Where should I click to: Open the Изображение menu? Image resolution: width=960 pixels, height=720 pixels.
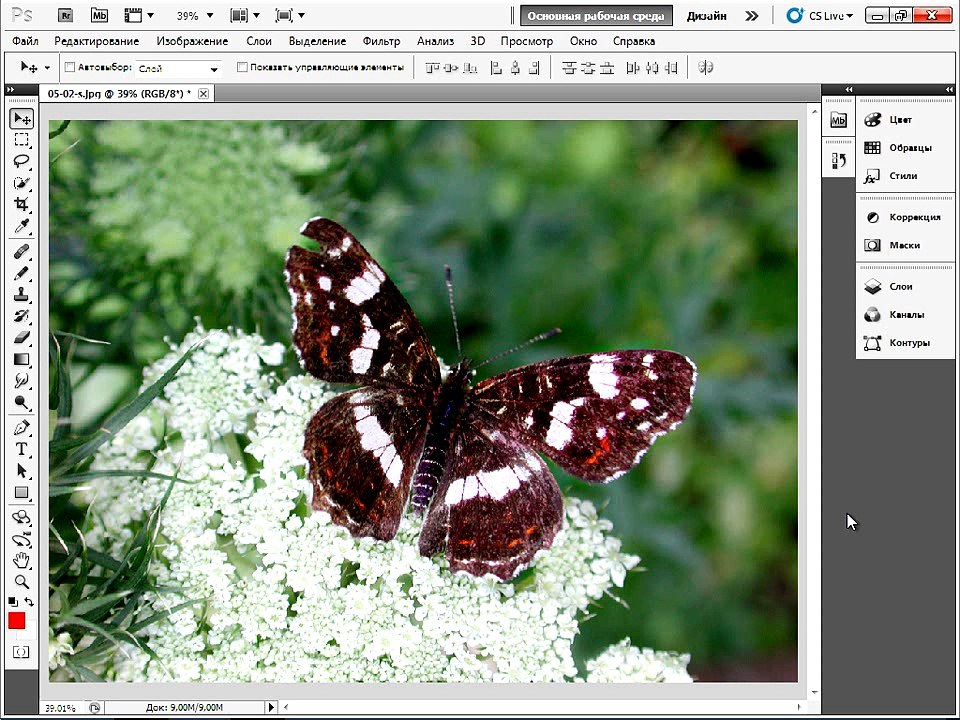(192, 41)
